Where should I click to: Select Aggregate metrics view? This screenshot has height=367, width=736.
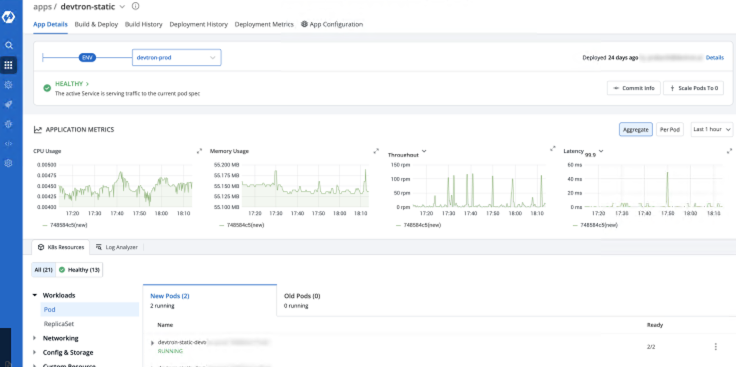click(x=636, y=130)
